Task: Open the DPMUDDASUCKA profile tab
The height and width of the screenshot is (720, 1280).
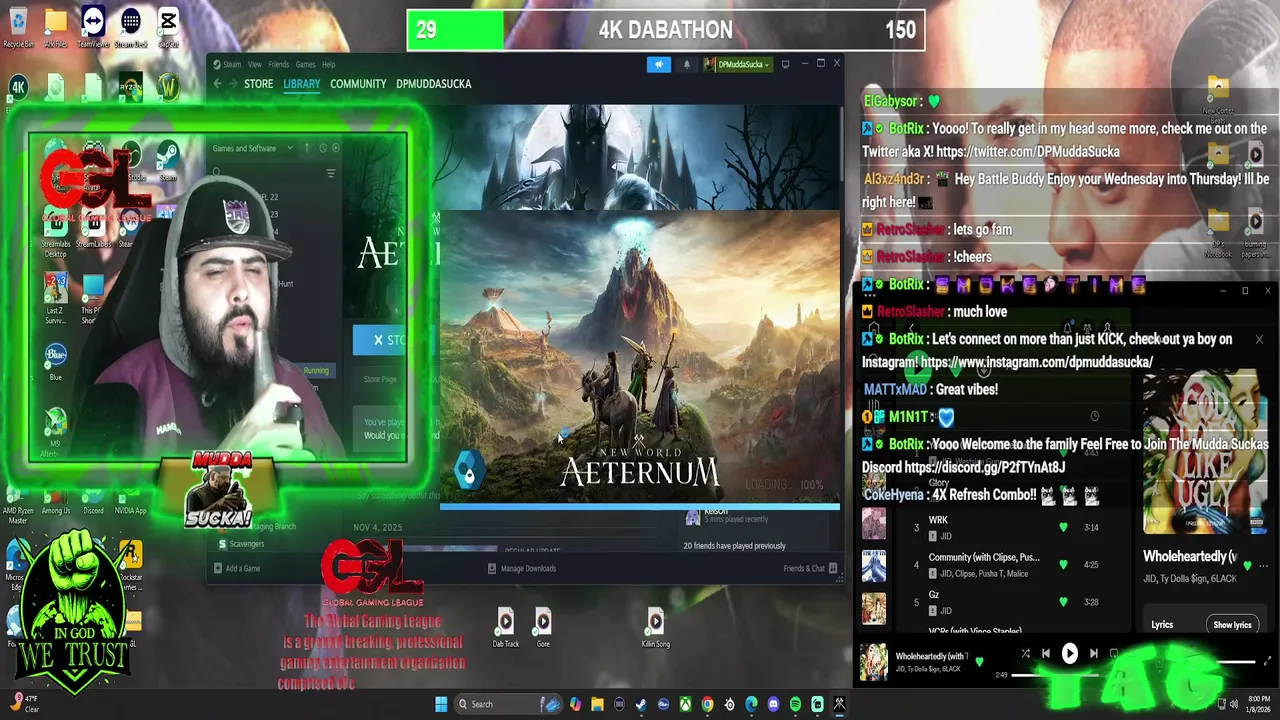Action: 433,84
